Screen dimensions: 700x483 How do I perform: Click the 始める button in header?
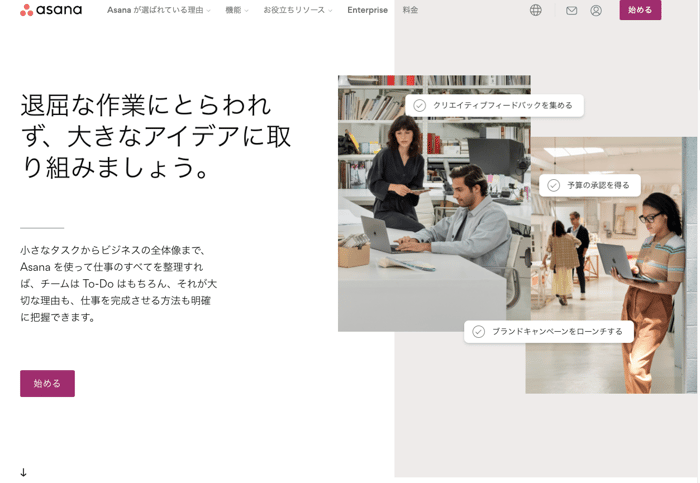(x=640, y=10)
